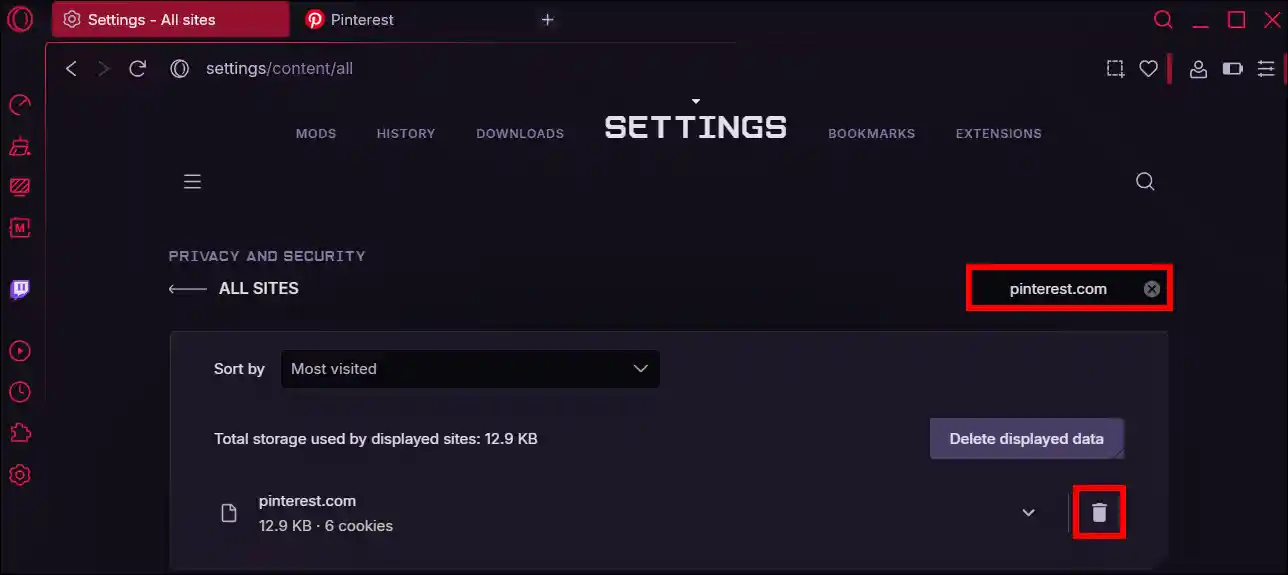Open GX Control speedometer icon in sidebar

point(20,105)
